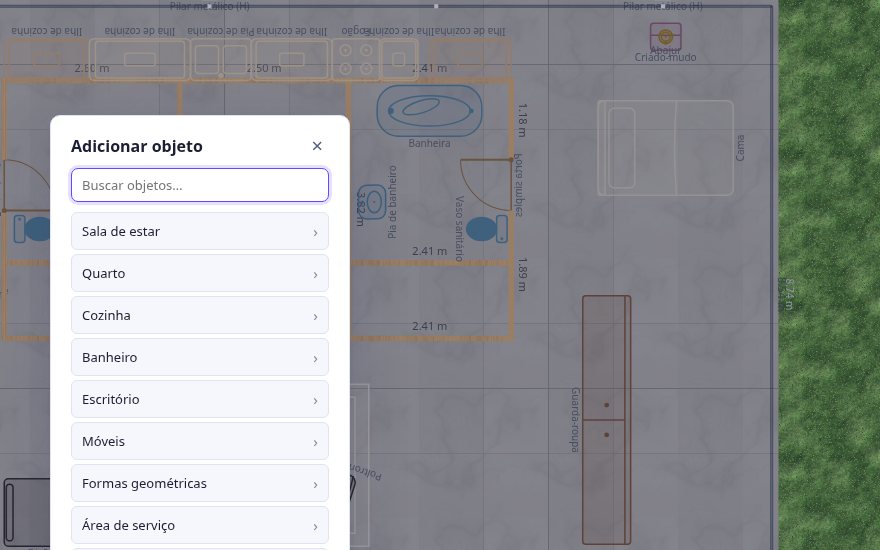Open the Banheiro category
880x550 pixels.
[x=200, y=358]
